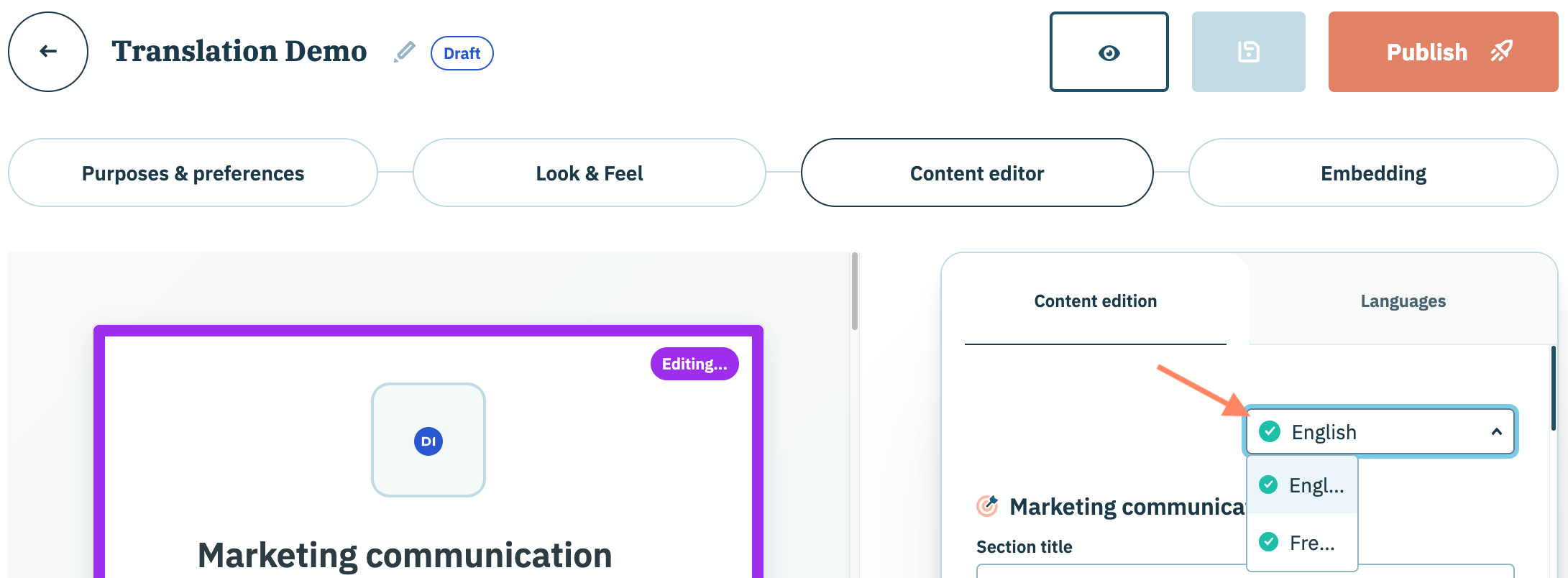The image size is (1568, 578).
Task: Click the Marketing communication target icon
Action: coord(987,506)
